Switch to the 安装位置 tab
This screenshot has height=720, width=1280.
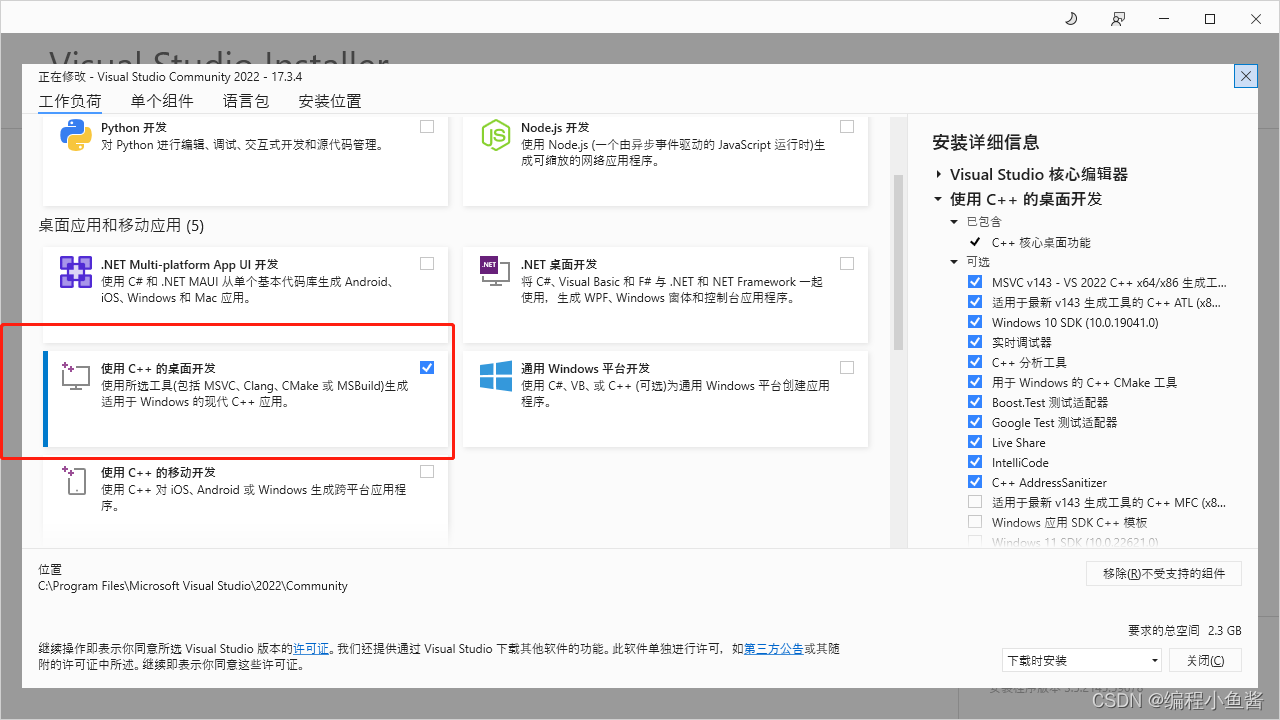pos(330,101)
